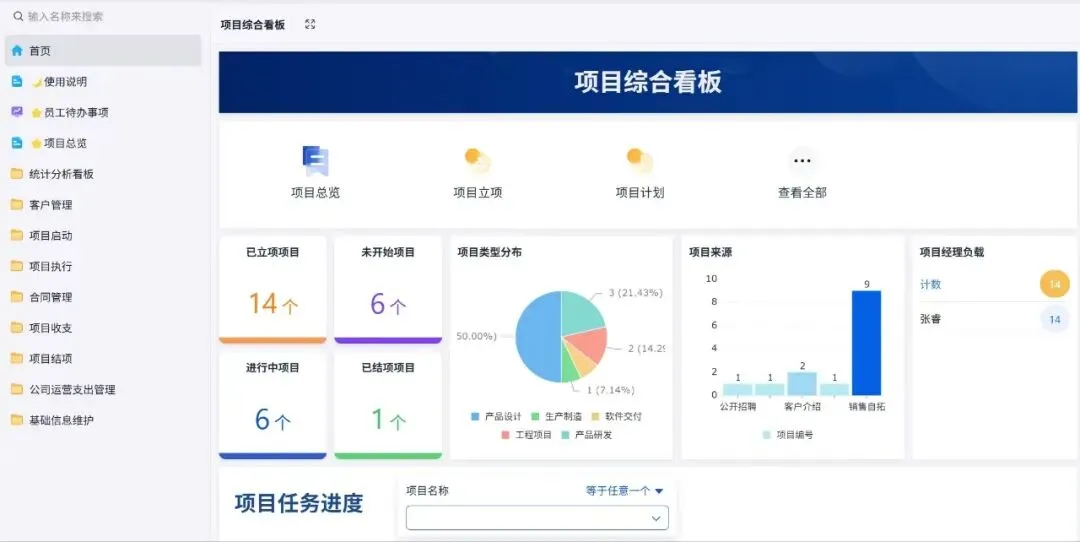This screenshot has height=542, width=1080.
Task: Click the search magnifier icon in sidebar
Action: [19, 17]
